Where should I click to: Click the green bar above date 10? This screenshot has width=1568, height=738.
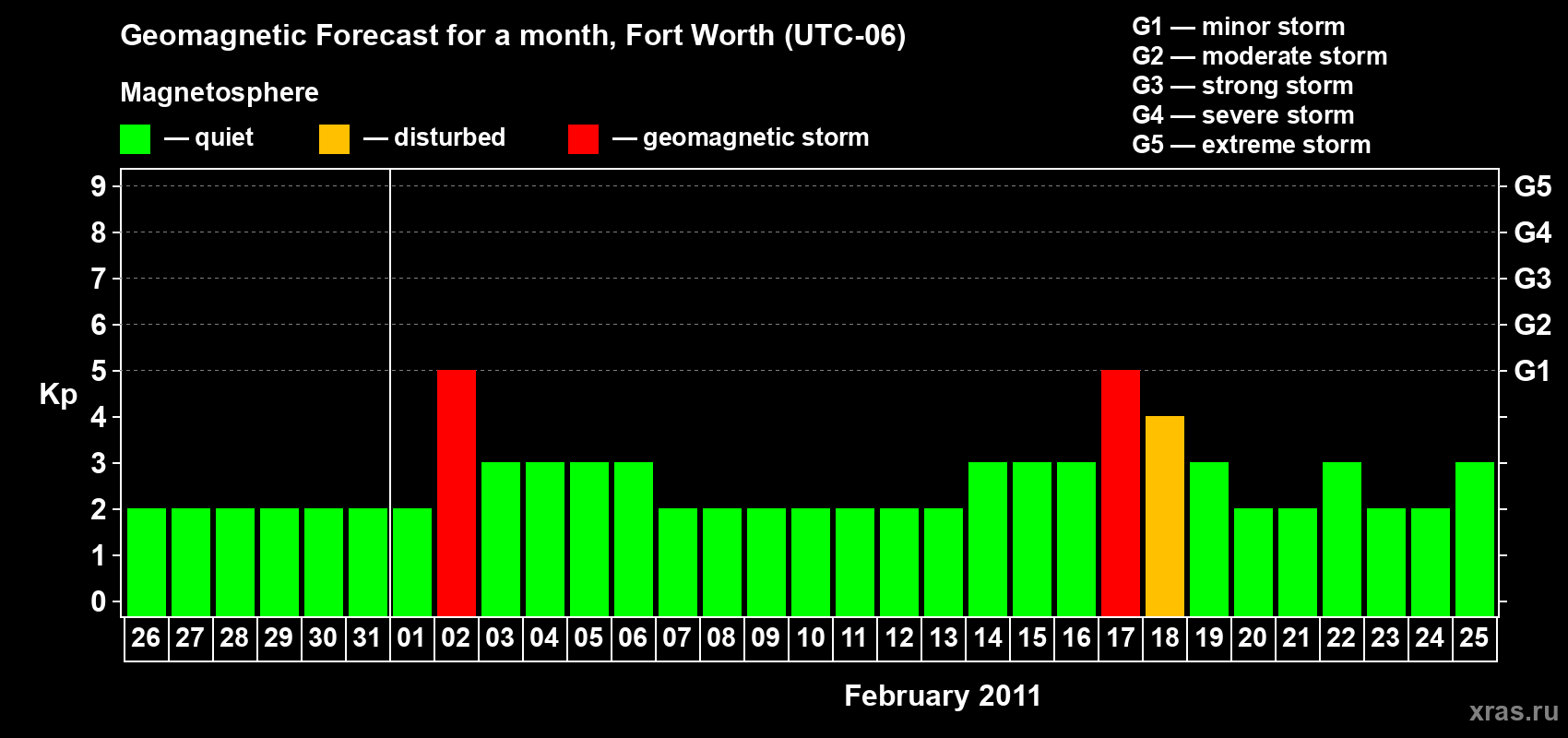(811, 562)
